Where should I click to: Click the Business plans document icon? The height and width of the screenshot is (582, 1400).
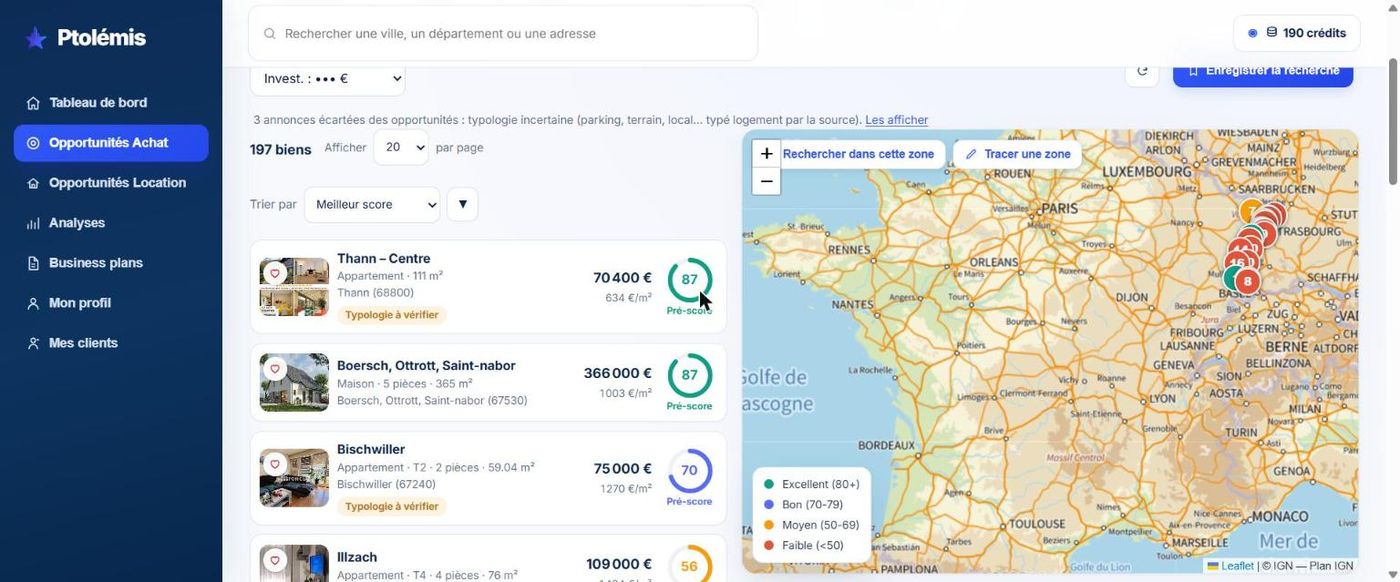[x=33, y=263]
